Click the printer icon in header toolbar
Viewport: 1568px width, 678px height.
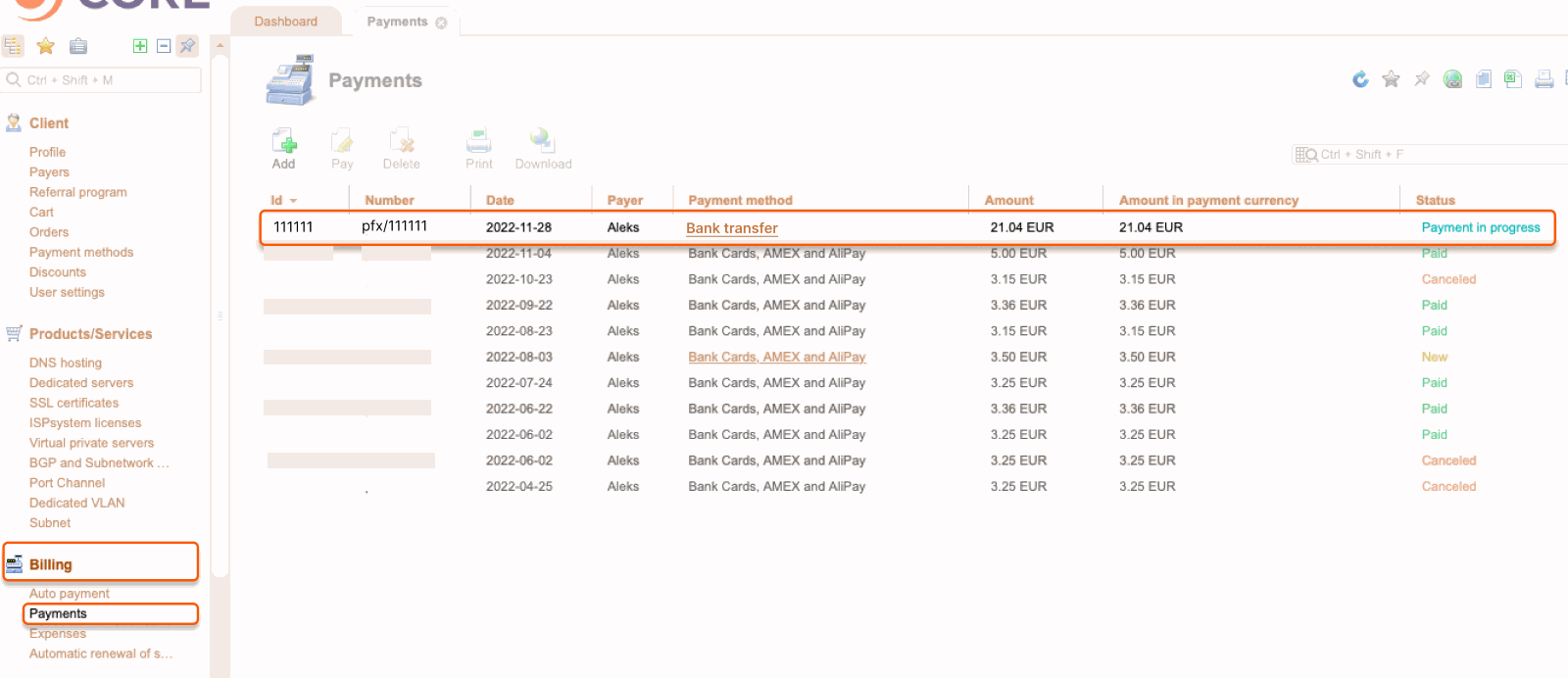pos(1544,79)
